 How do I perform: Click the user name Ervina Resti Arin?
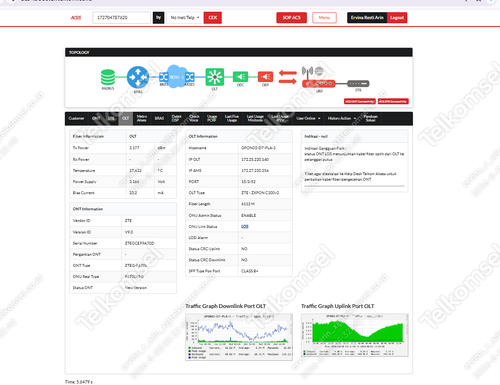pyautogui.click(x=367, y=18)
